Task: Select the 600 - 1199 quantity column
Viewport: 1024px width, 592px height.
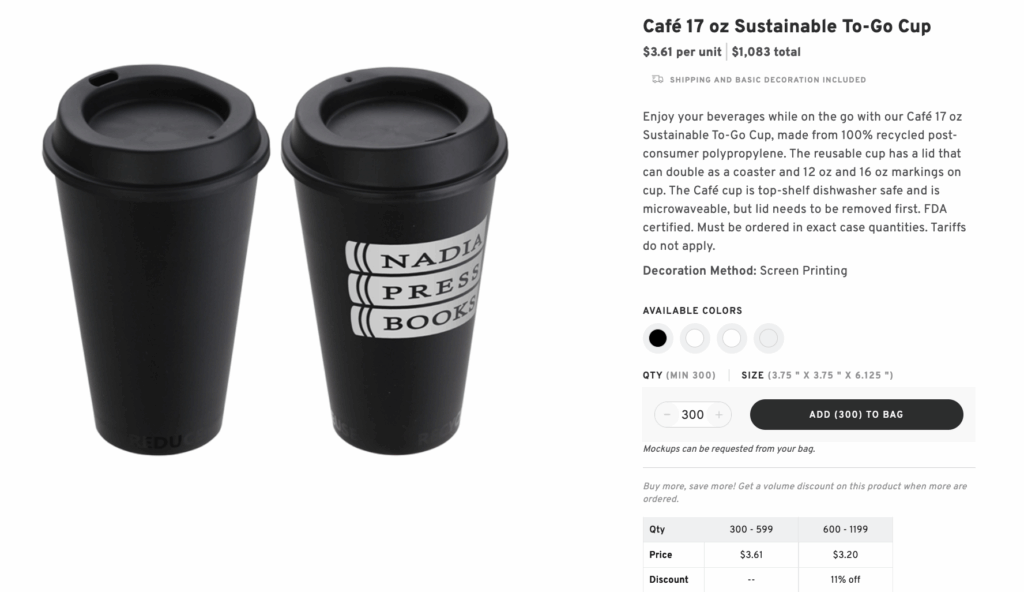Action: [845, 529]
